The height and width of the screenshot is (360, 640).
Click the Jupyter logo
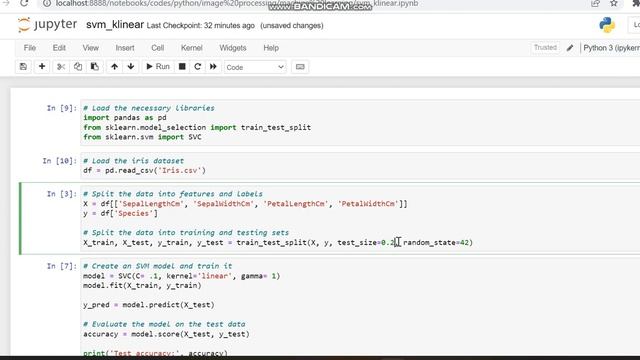(47, 25)
